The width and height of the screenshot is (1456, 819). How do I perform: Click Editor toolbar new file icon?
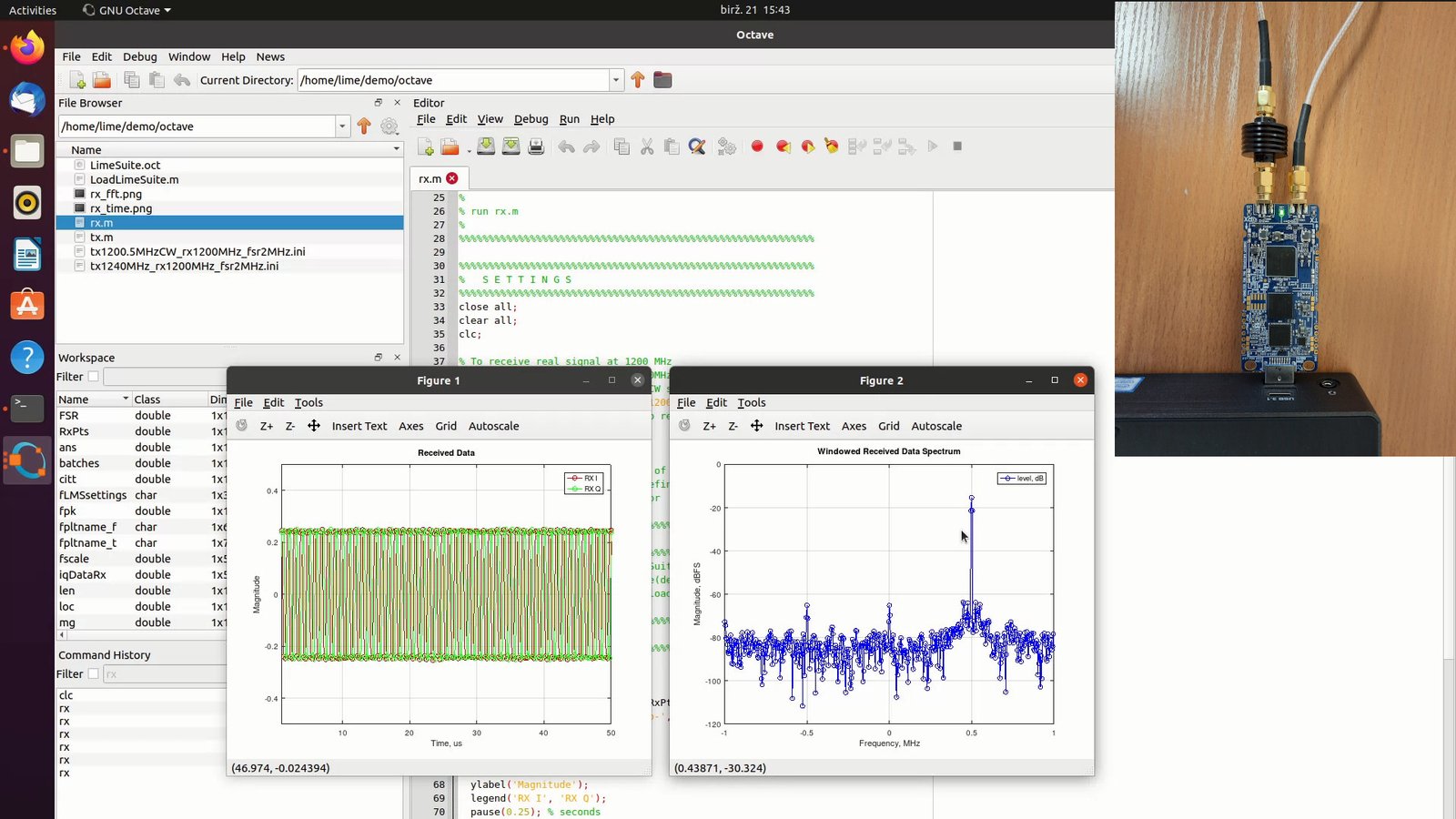tap(425, 147)
